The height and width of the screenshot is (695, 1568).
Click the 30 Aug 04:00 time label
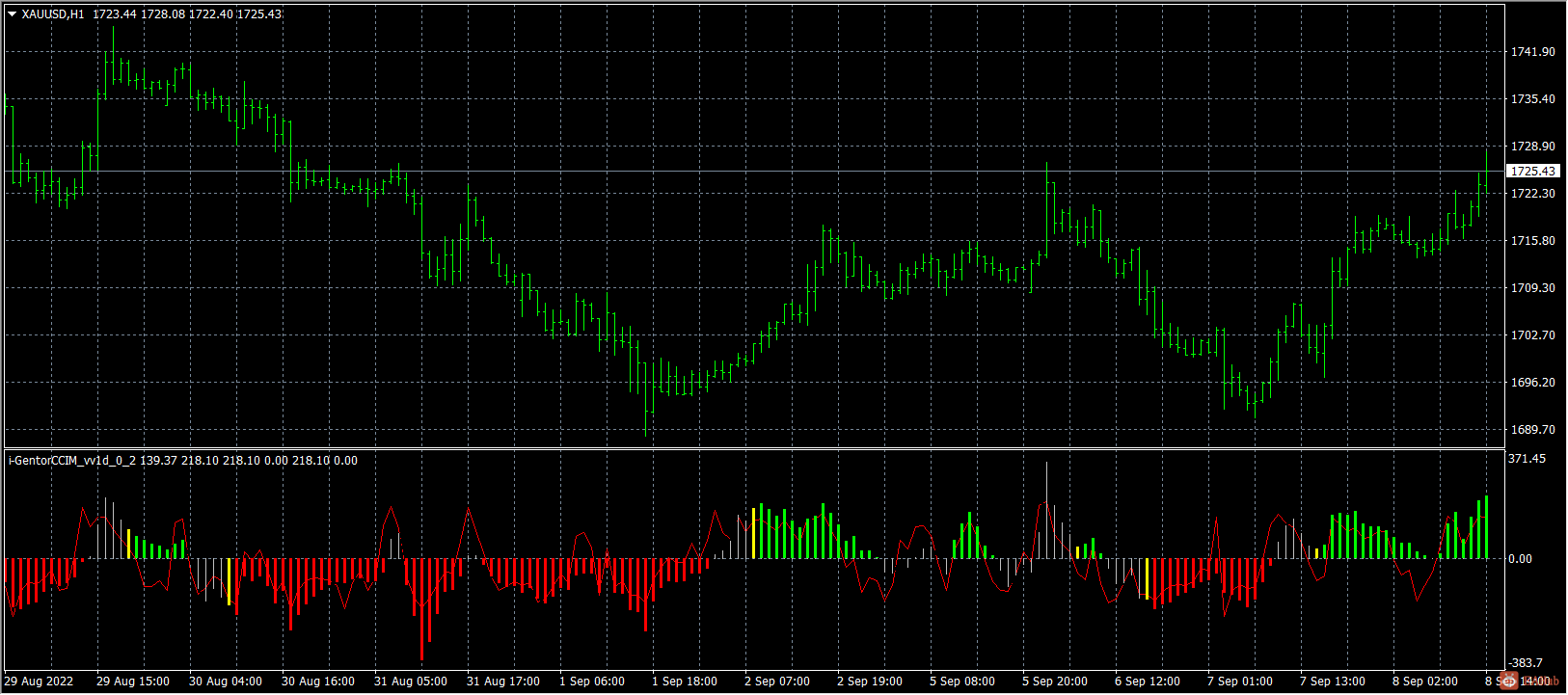click(226, 682)
